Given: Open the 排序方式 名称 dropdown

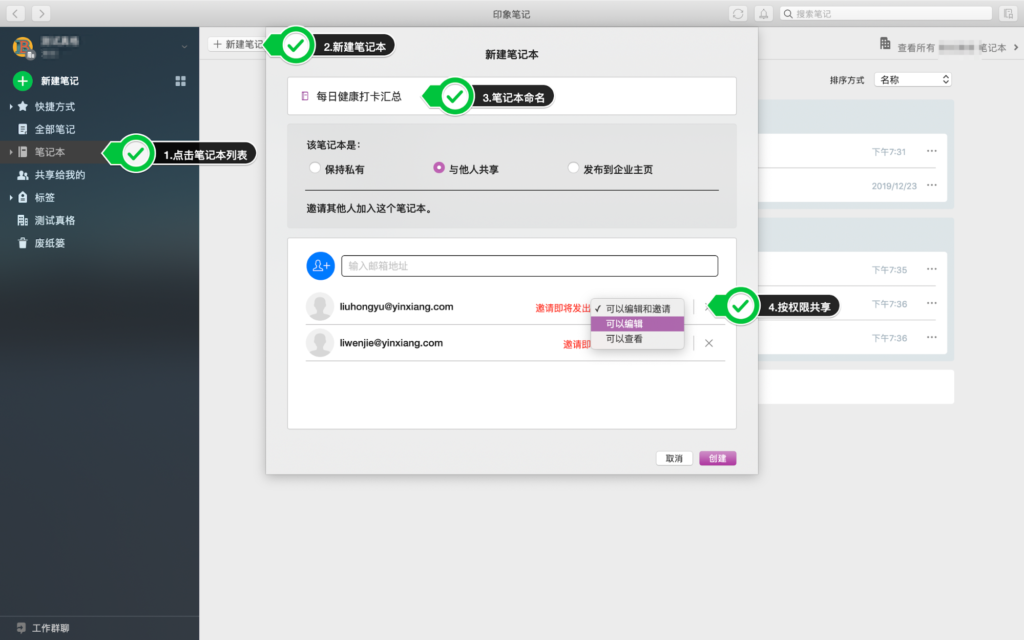Looking at the screenshot, I should tap(912, 79).
